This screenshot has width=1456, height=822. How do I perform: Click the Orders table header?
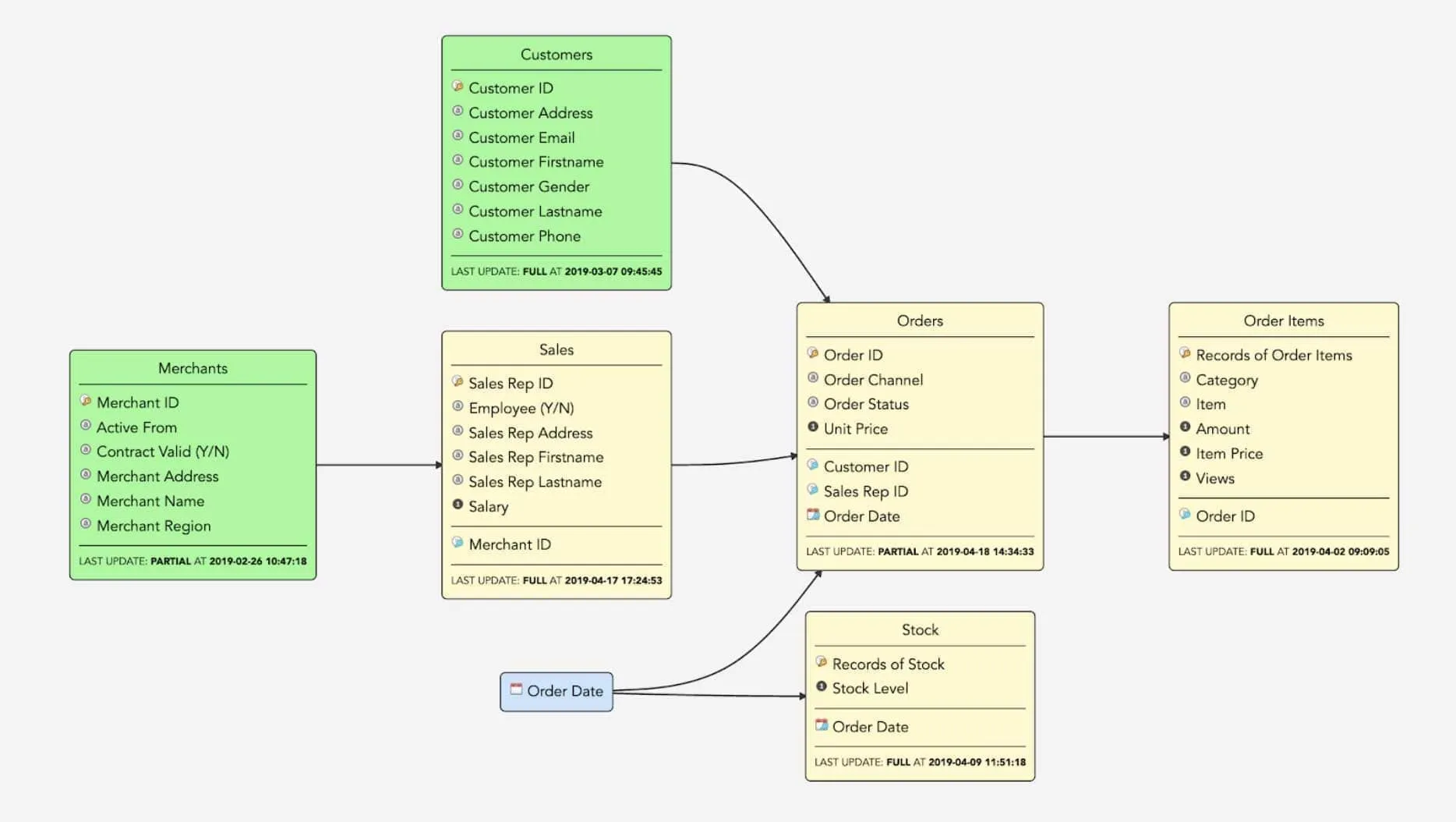[x=919, y=321]
